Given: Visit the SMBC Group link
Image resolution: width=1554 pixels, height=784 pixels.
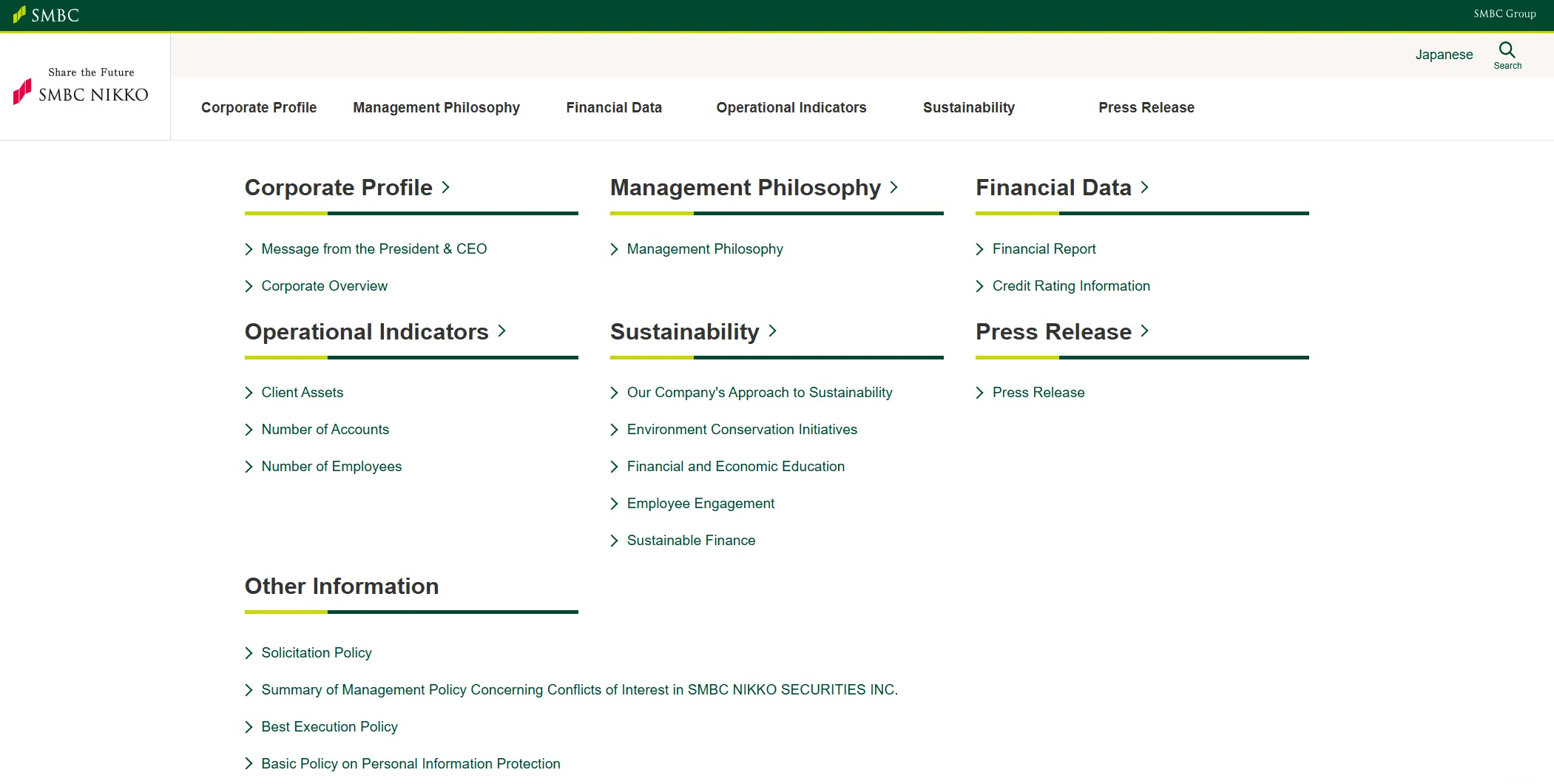Looking at the screenshot, I should click(1504, 14).
